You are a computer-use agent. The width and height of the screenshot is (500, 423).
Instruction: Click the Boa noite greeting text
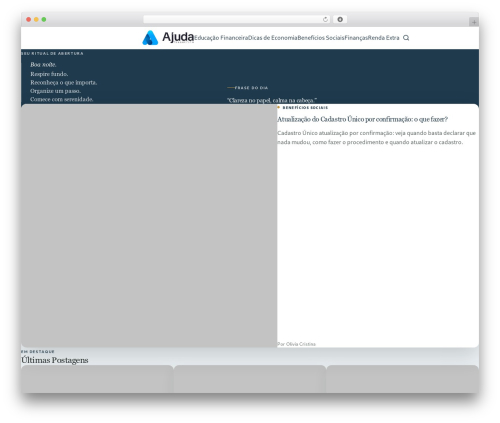(43, 64)
